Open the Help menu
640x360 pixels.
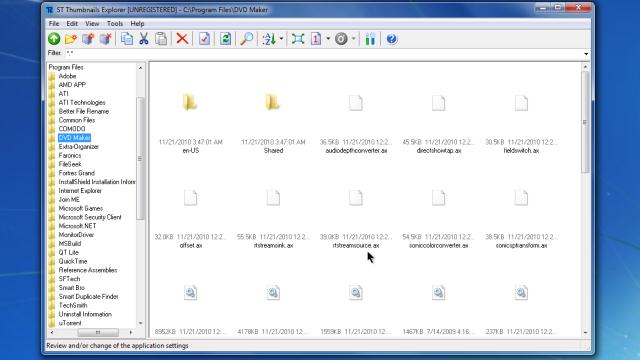[x=137, y=24]
